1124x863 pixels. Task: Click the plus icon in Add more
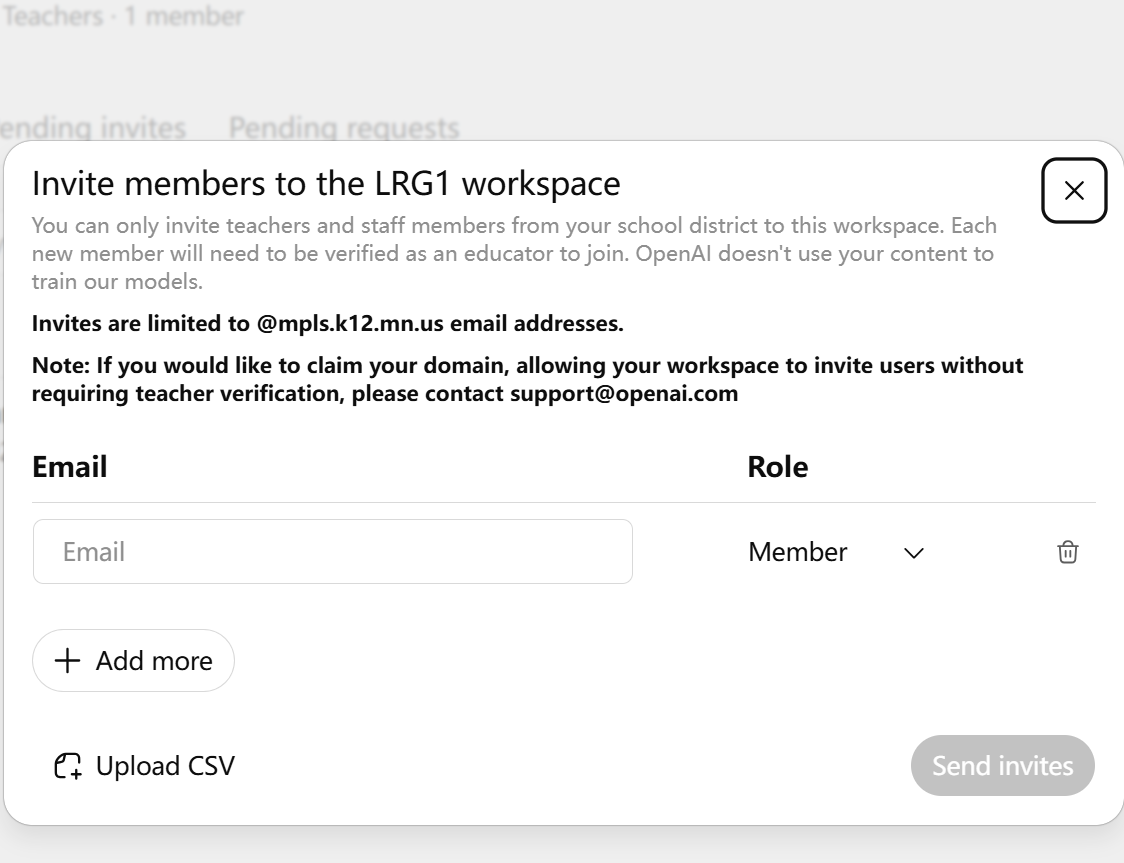pos(67,661)
